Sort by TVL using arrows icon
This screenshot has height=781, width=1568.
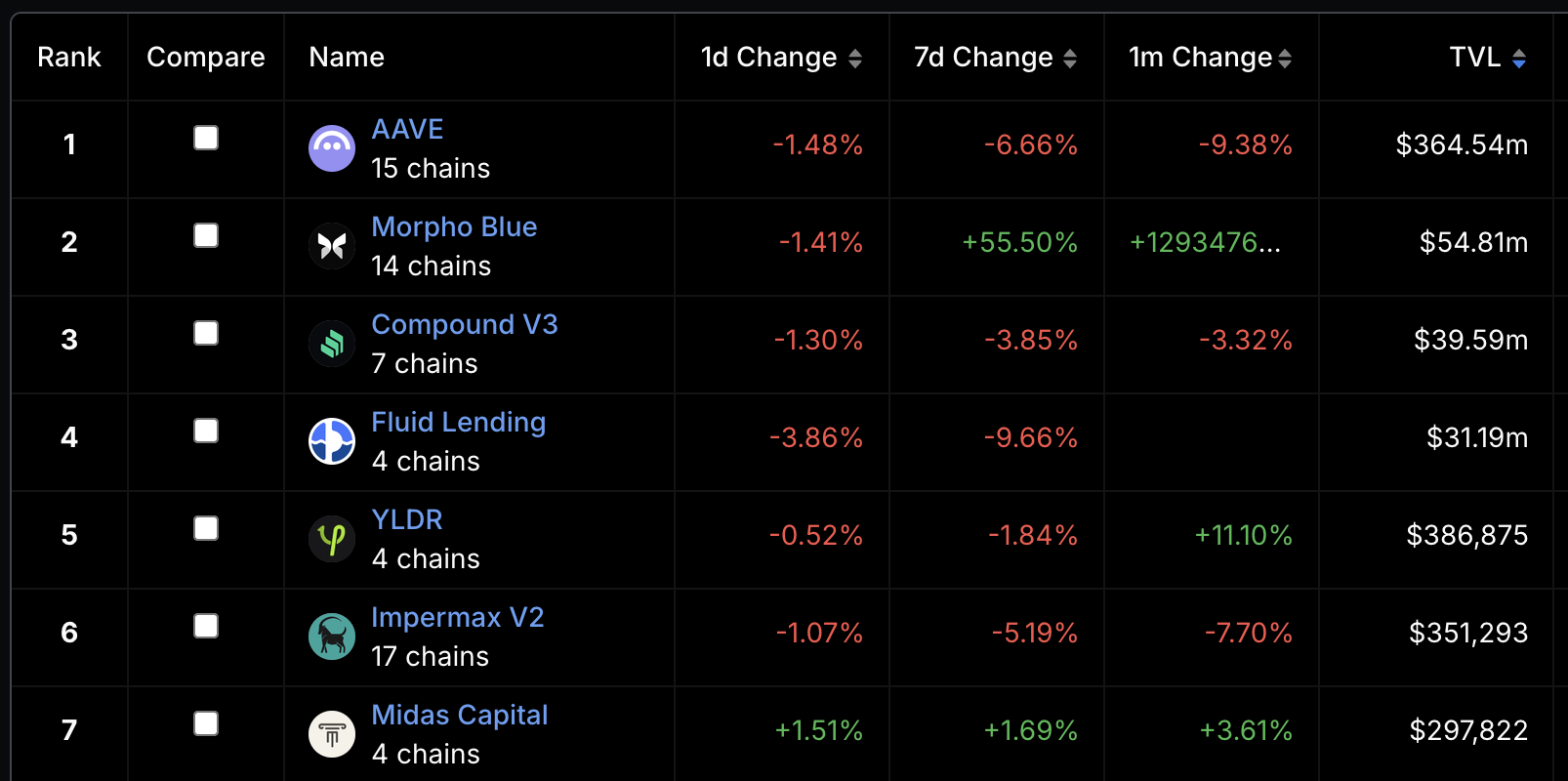coord(1519,59)
